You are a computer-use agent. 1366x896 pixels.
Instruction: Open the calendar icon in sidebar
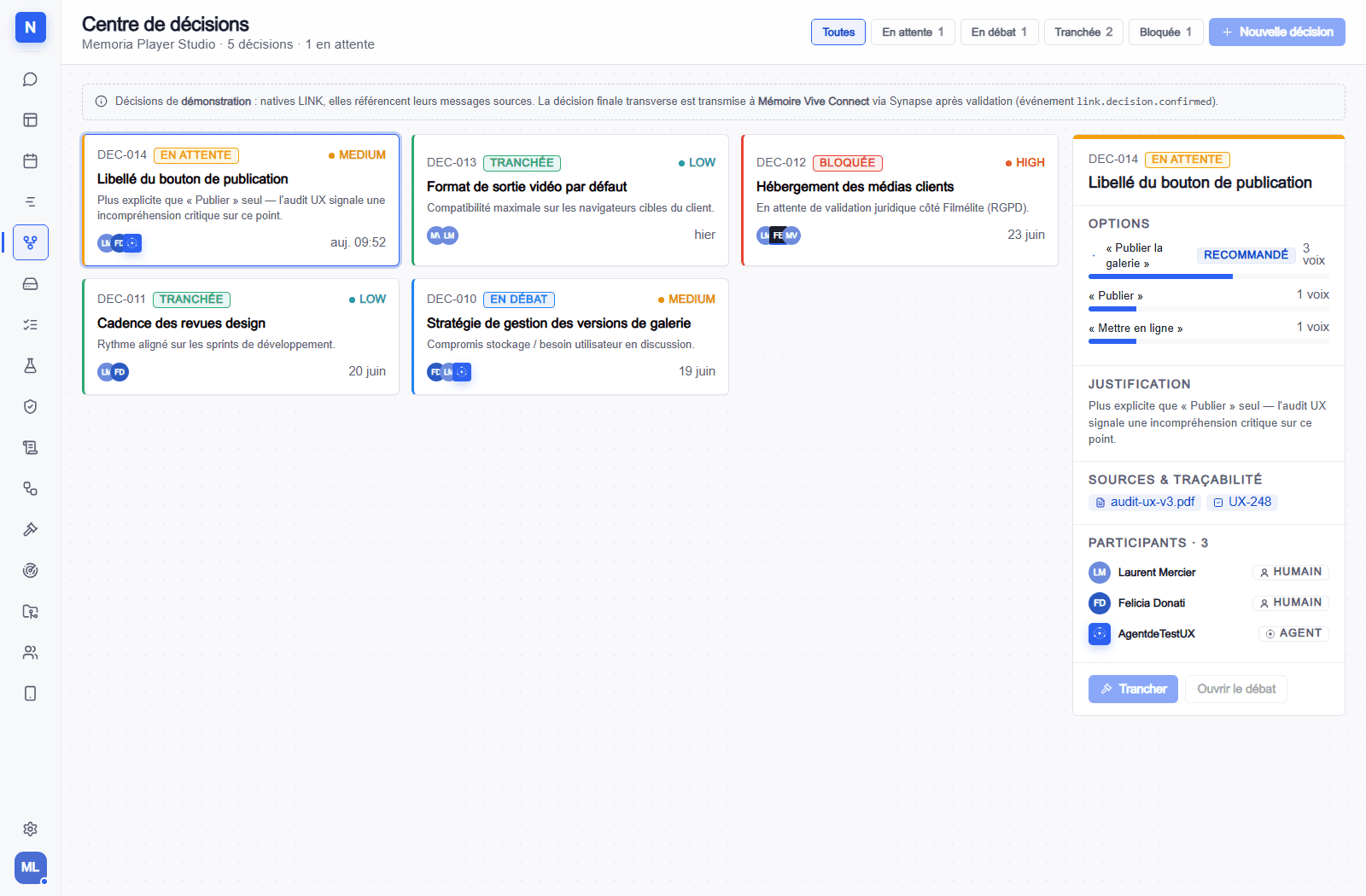pos(30,161)
